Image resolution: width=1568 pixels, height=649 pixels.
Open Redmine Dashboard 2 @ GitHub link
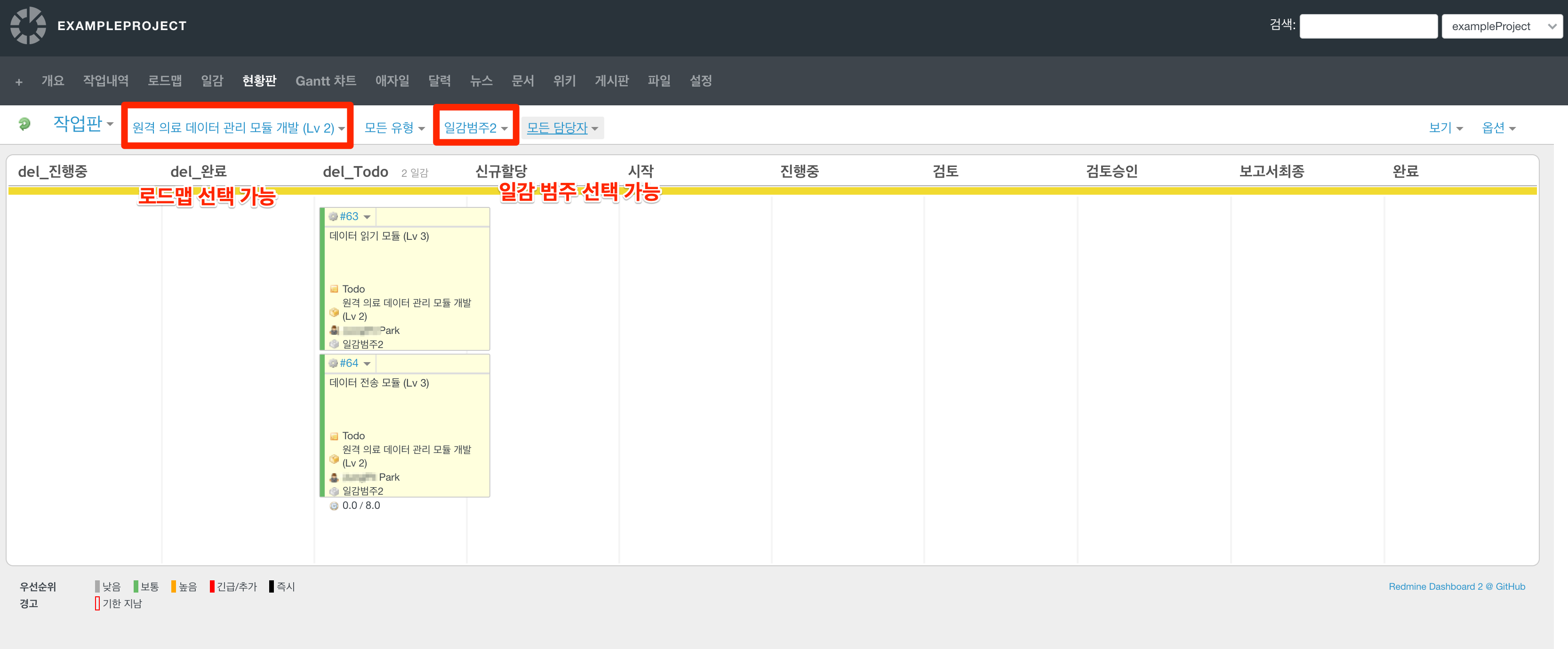pos(1456,586)
